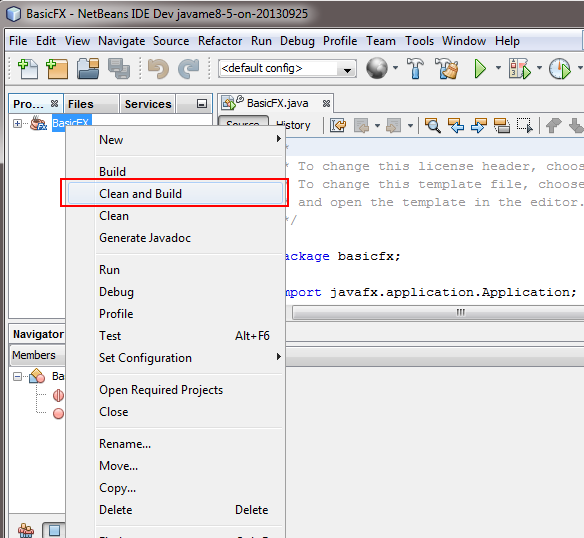
Task: Click the New File toolbar icon
Action: click(x=28, y=69)
